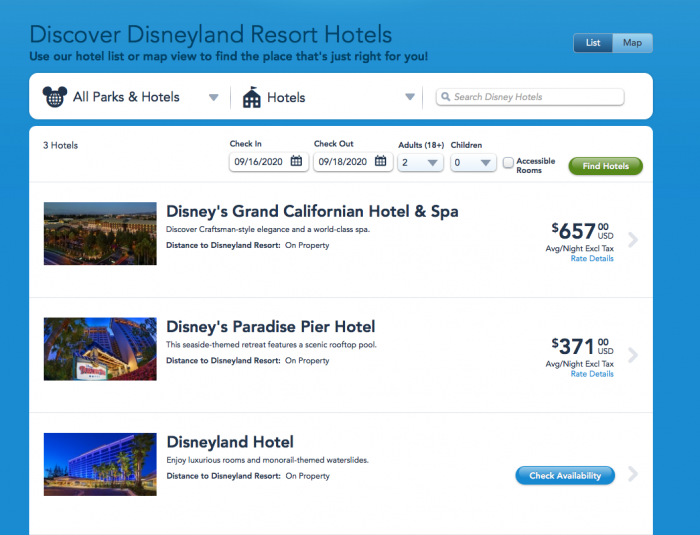Click the Search Disney Hotels field
Image resolution: width=700 pixels, height=535 pixels.
coord(535,97)
